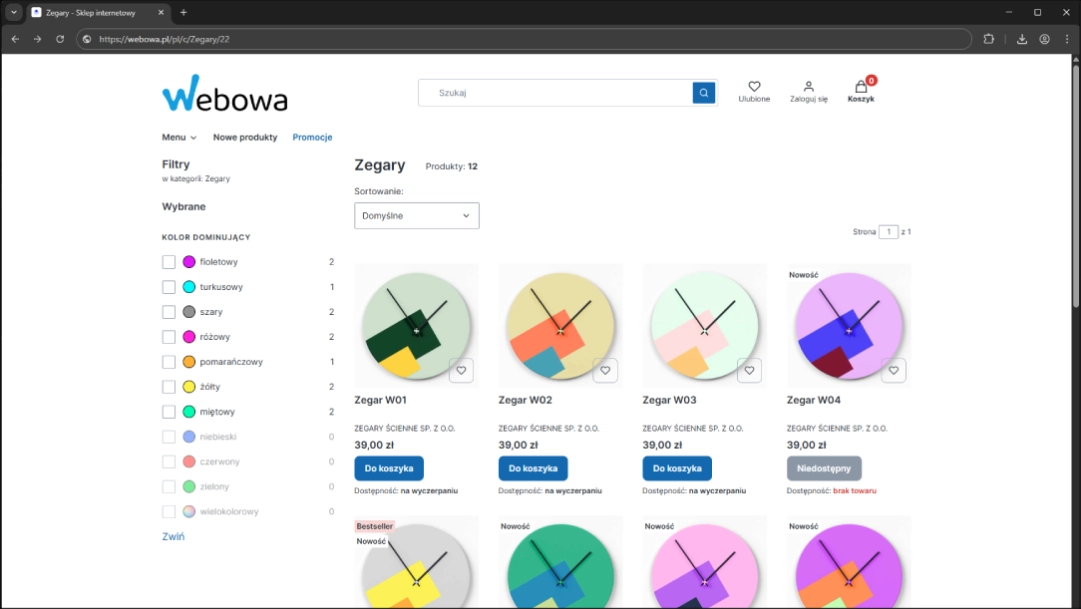Image resolution: width=1081 pixels, height=609 pixels.
Task: Reload the page with browser refresh icon
Action: pos(60,39)
